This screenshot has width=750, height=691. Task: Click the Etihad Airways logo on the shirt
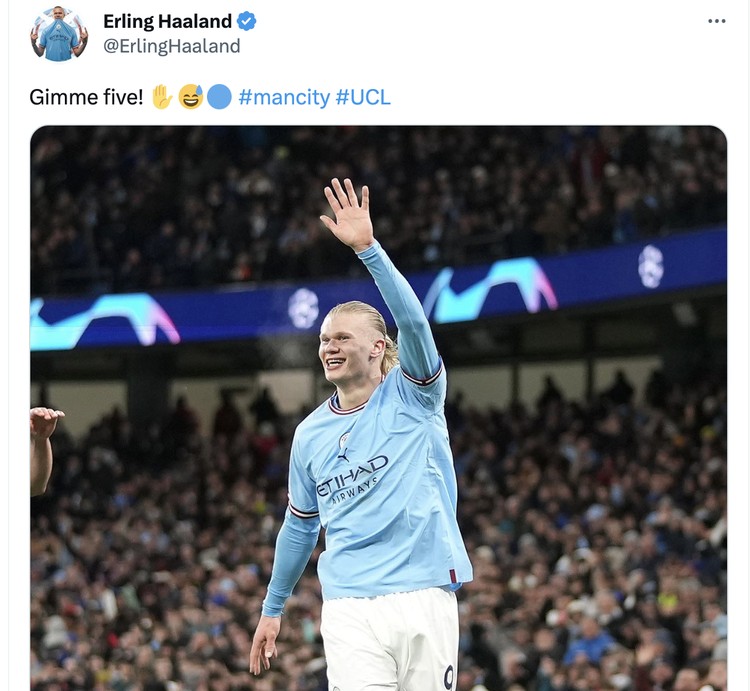(352, 480)
